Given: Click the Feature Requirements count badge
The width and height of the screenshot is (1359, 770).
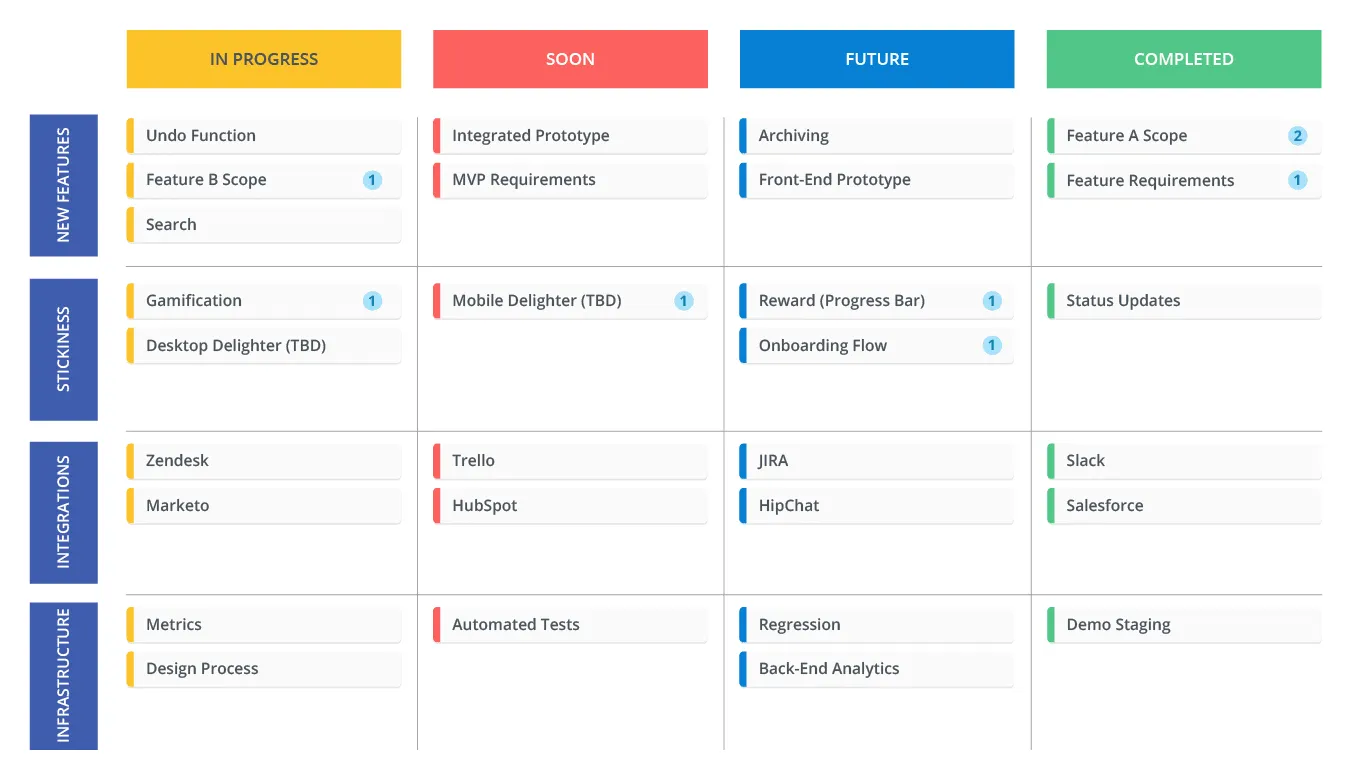Looking at the screenshot, I should point(1297,180).
